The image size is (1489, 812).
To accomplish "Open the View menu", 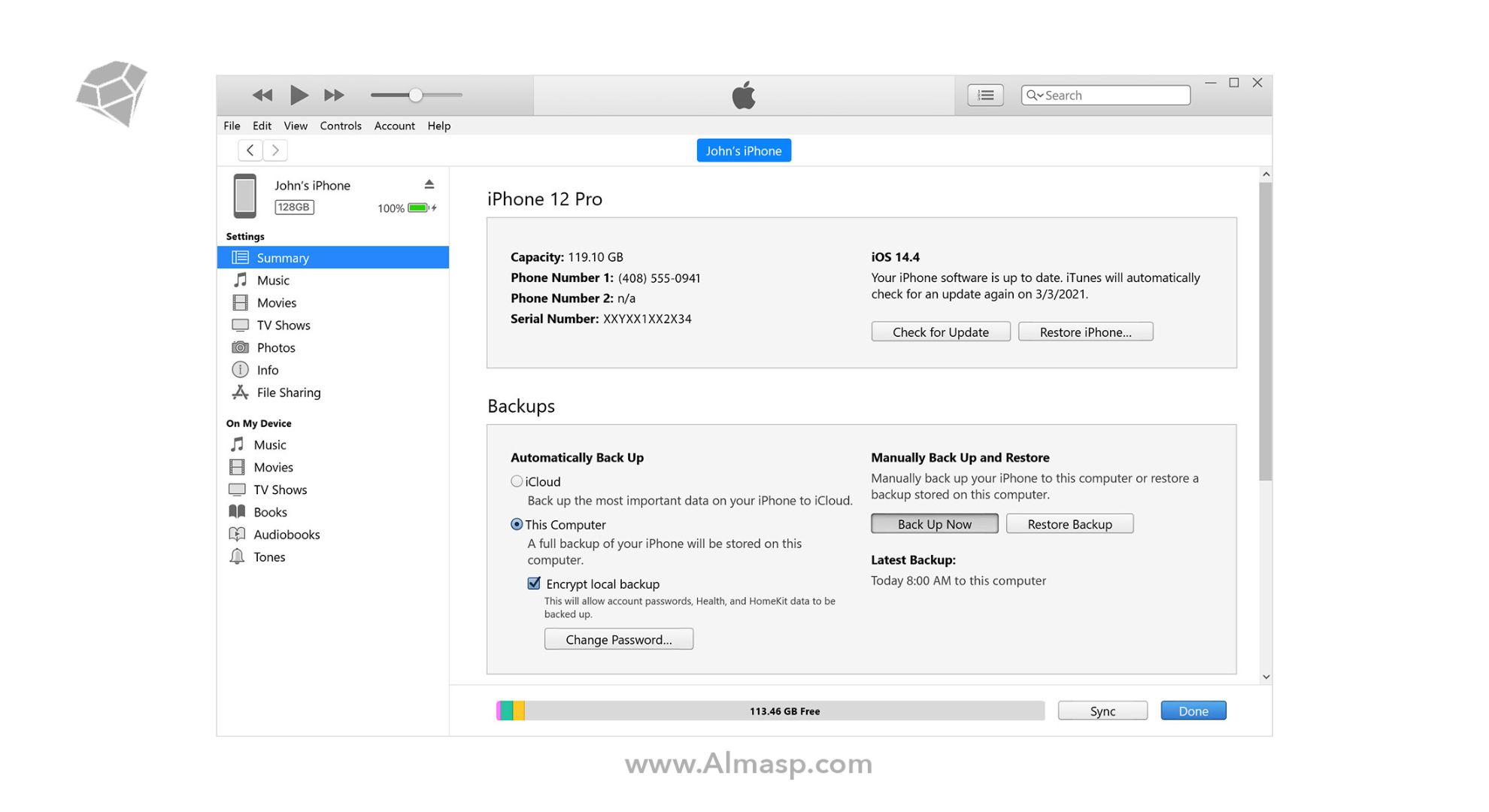I will pyautogui.click(x=295, y=126).
